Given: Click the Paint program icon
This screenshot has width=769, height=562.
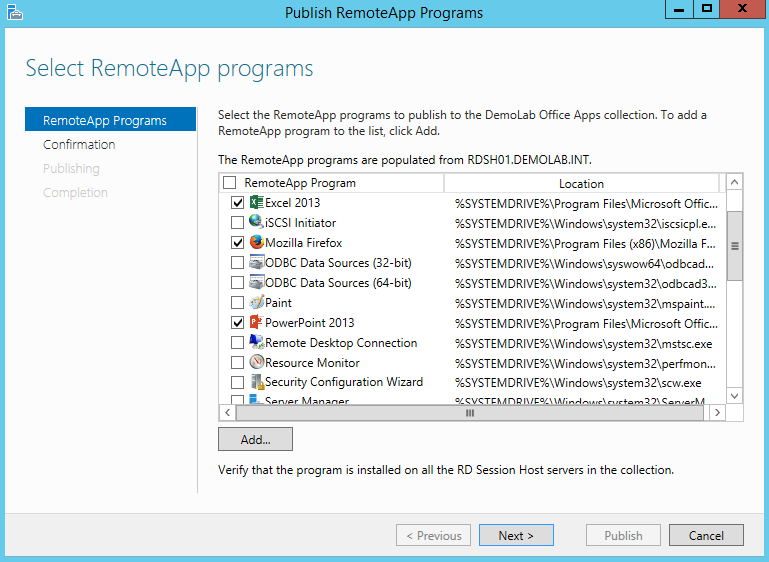Looking at the screenshot, I should point(256,303).
